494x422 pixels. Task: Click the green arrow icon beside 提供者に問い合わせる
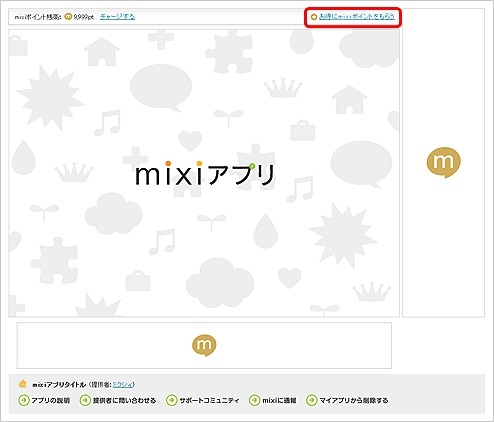pyautogui.click(x=85, y=400)
